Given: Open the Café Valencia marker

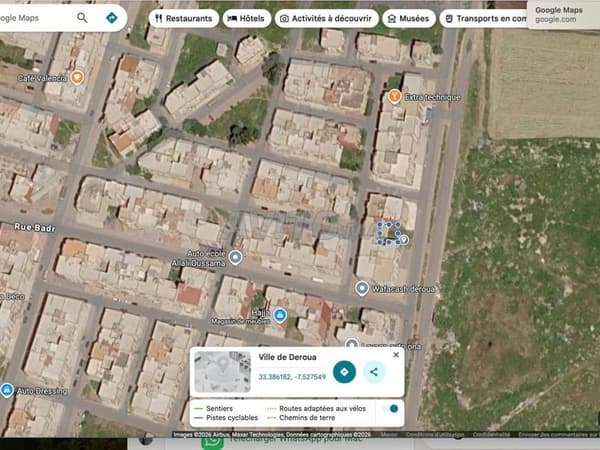Looking at the screenshot, I should click(77, 78).
